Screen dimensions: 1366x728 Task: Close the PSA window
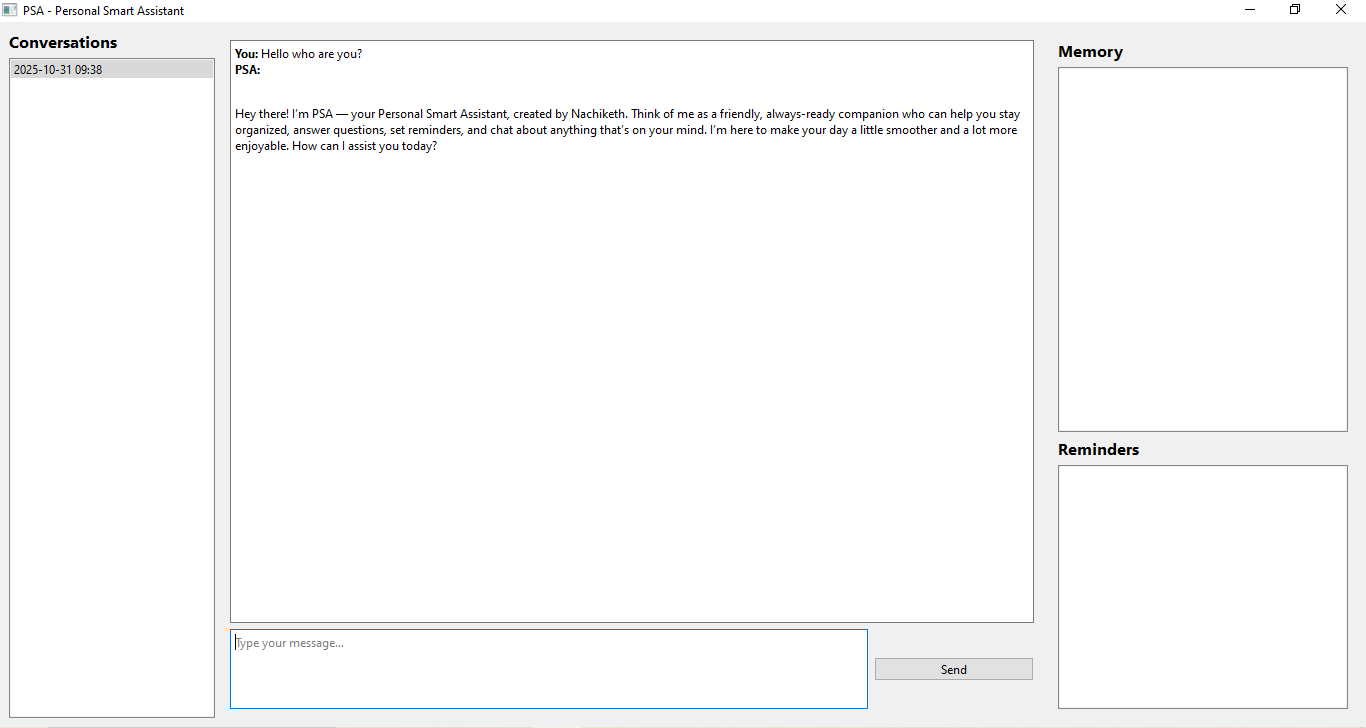pyautogui.click(x=1341, y=10)
